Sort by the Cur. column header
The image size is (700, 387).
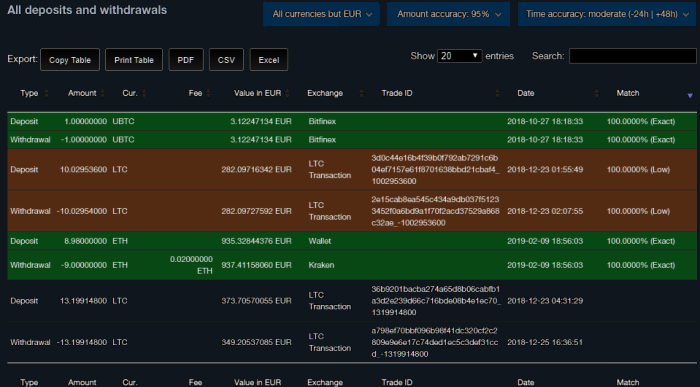(130, 93)
